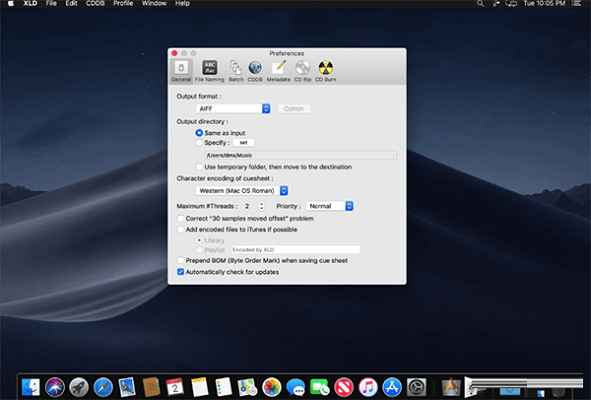Open the Help menu
The width and height of the screenshot is (591, 400).
coord(182,3)
